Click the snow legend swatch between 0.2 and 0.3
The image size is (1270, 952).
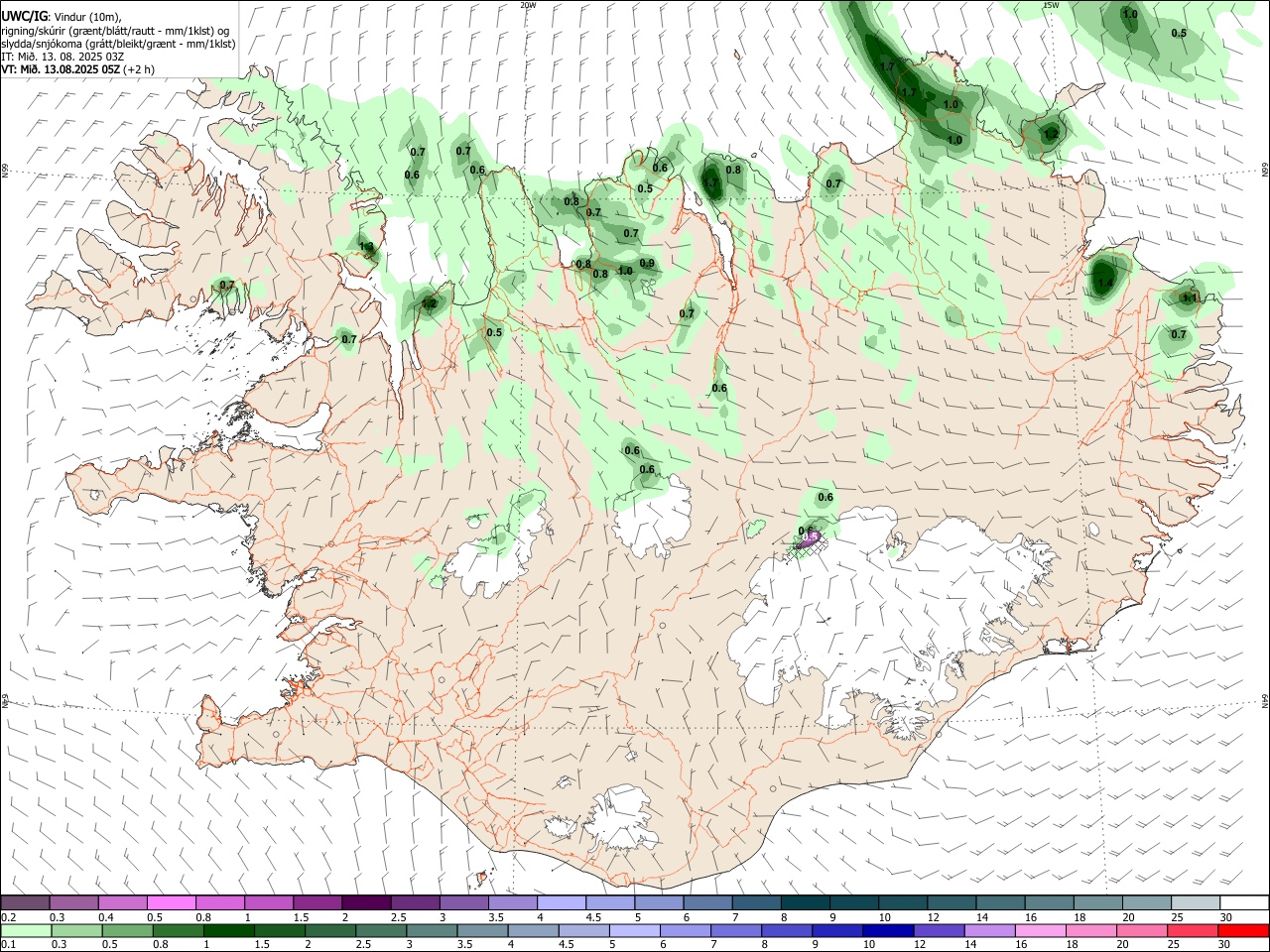click(x=25, y=902)
